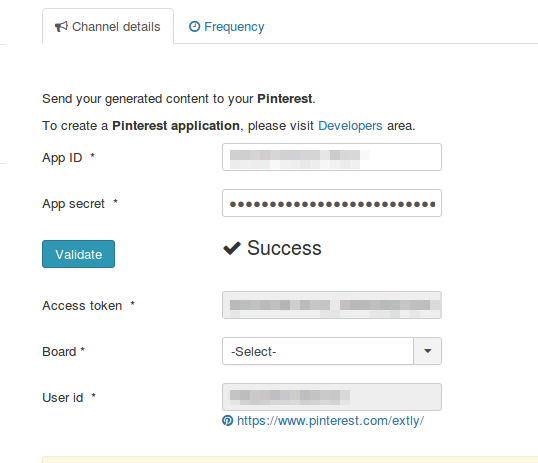The image size is (538, 463).
Task: Switch to the Channel details tab
Action: point(108,26)
